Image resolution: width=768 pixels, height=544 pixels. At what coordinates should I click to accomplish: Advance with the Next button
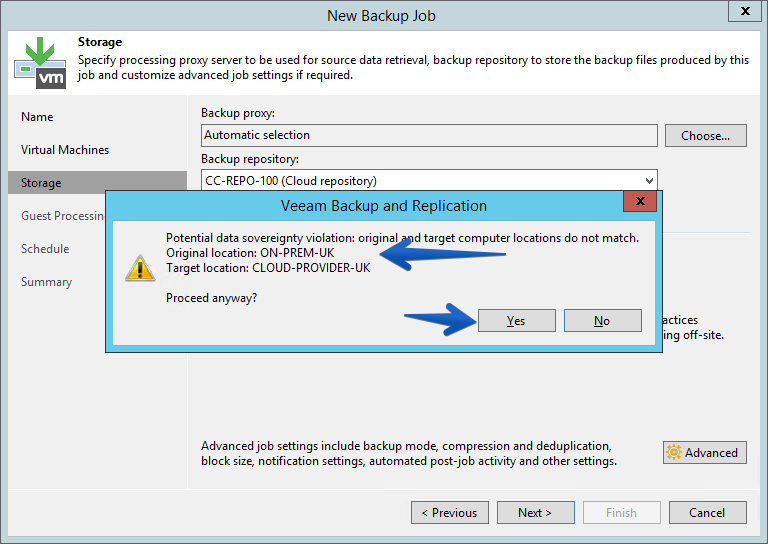coord(535,512)
